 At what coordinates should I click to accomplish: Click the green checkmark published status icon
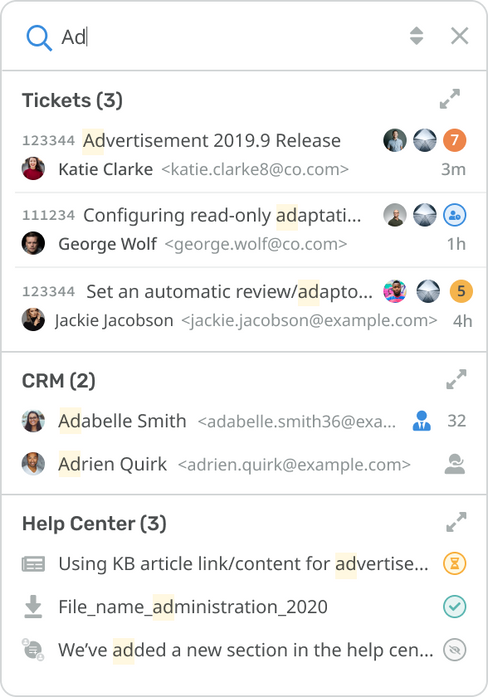click(455, 607)
